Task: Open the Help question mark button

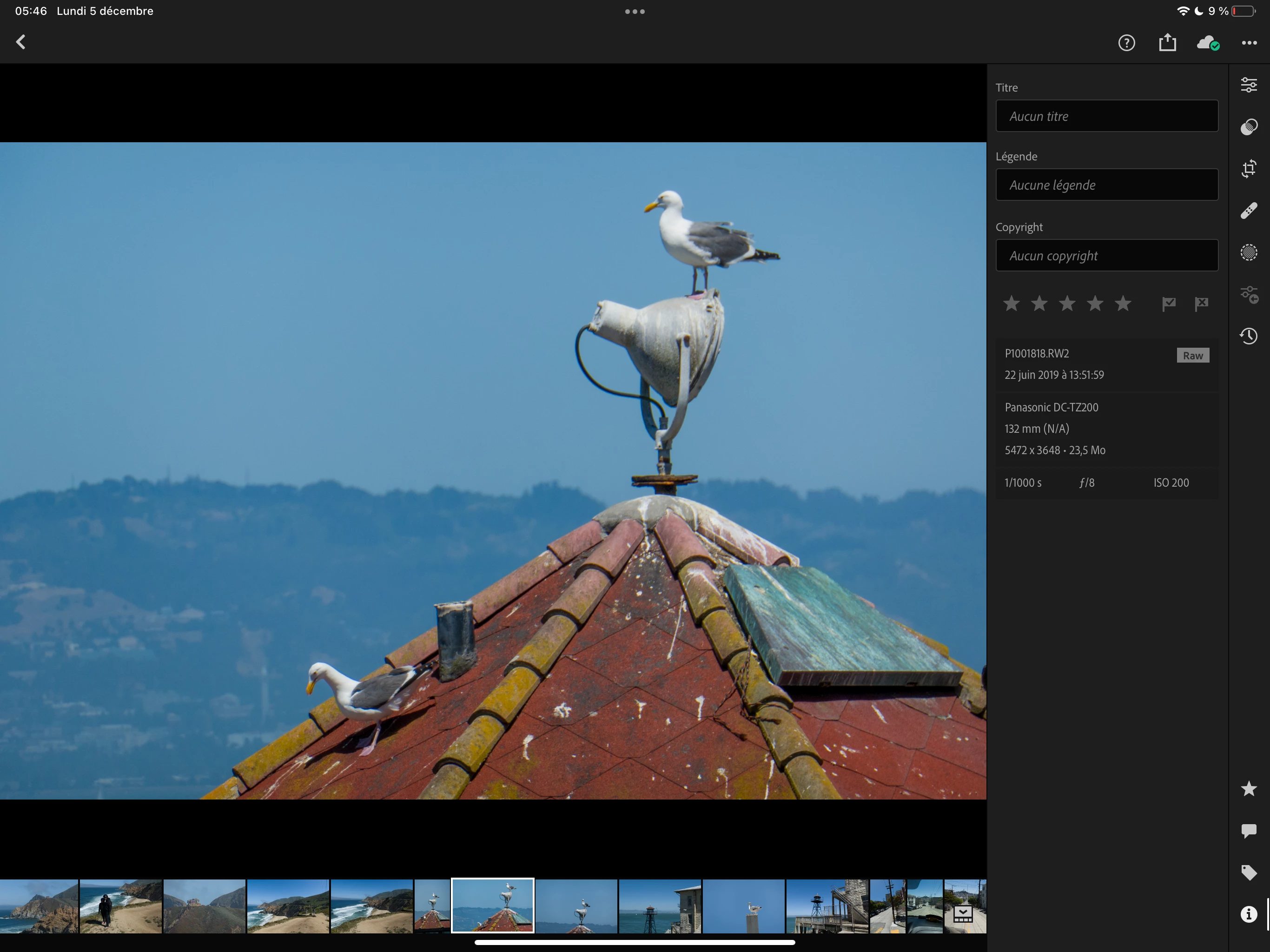Action: [x=1126, y=43]
